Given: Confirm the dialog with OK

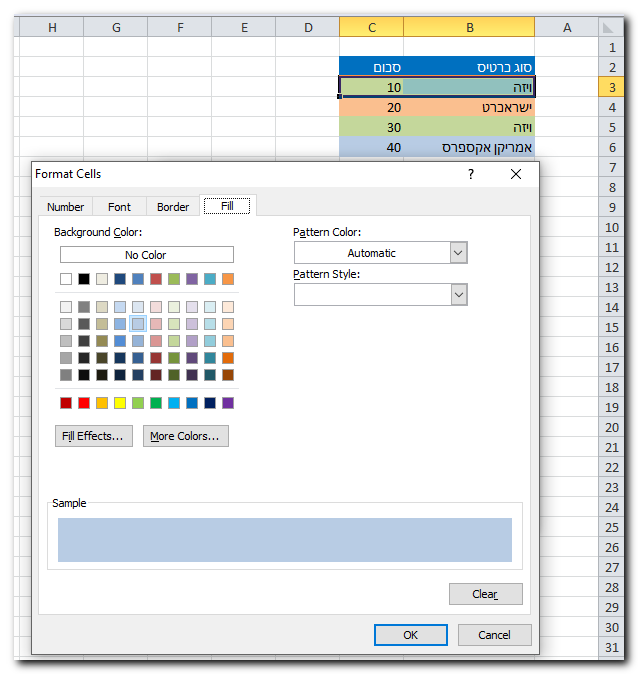Looking at the screenshot, I should click(410, 635).
